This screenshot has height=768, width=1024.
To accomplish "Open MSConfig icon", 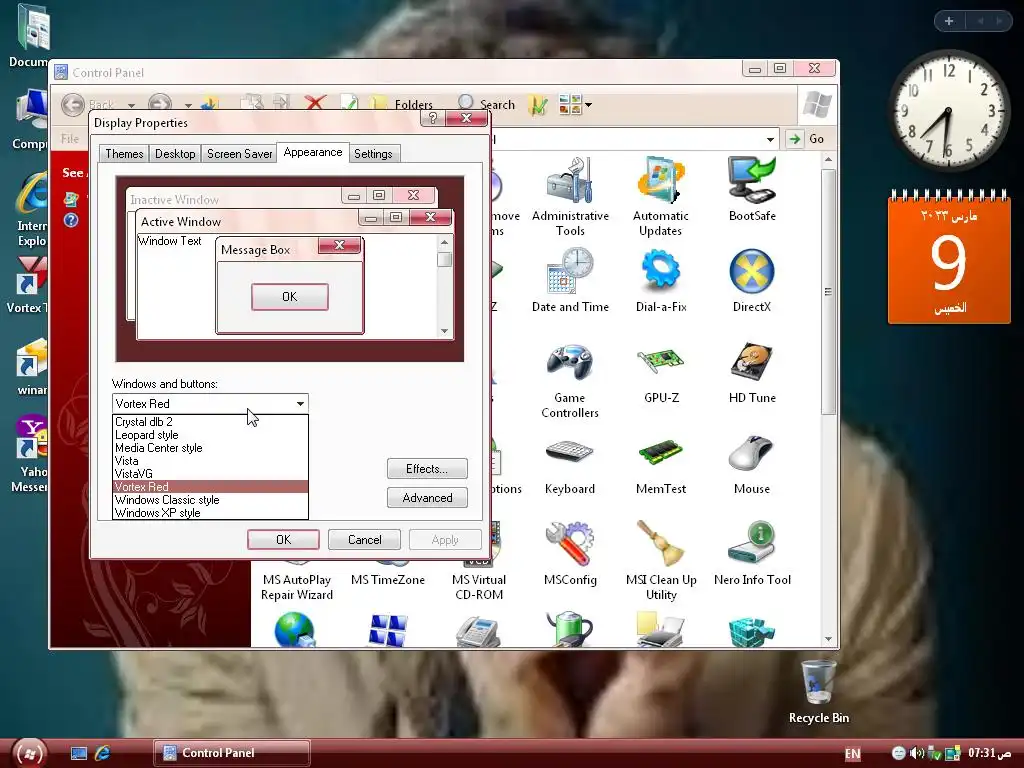I will click(x=569, y=554).
